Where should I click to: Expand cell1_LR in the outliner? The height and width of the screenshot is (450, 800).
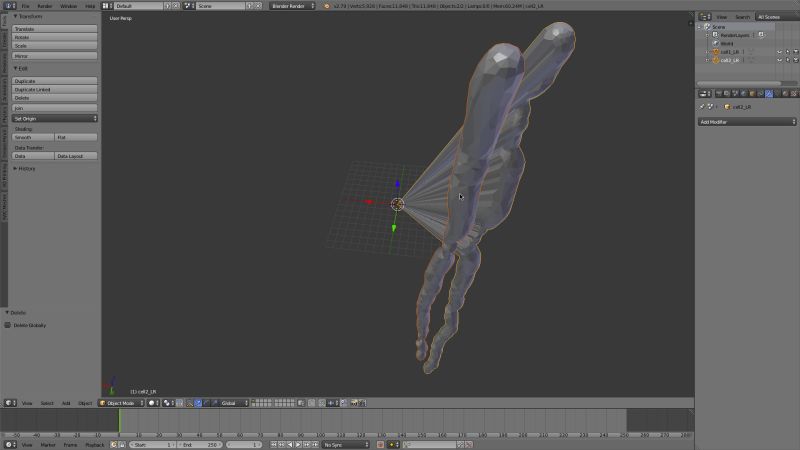708,52
